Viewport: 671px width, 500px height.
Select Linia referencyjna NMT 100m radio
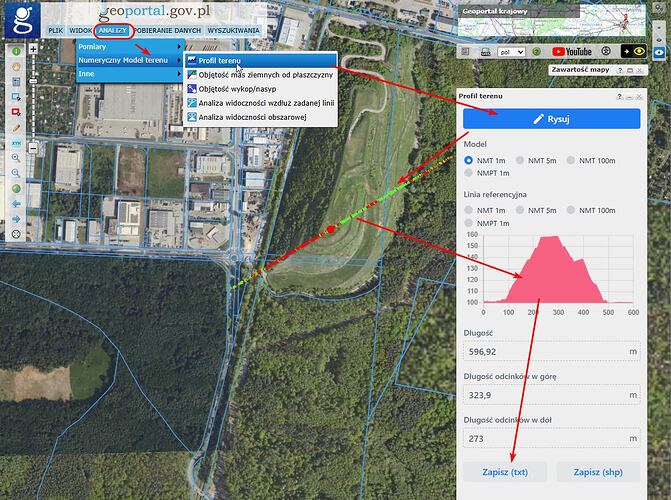[570, 210]
